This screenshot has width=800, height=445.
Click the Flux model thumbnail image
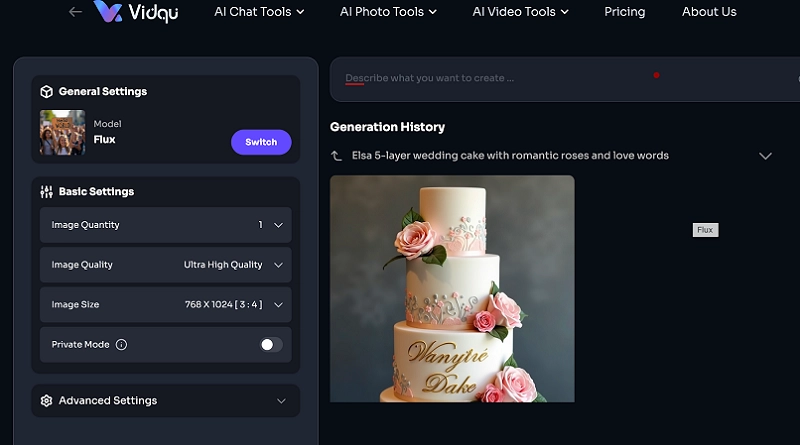coord(62,132)
